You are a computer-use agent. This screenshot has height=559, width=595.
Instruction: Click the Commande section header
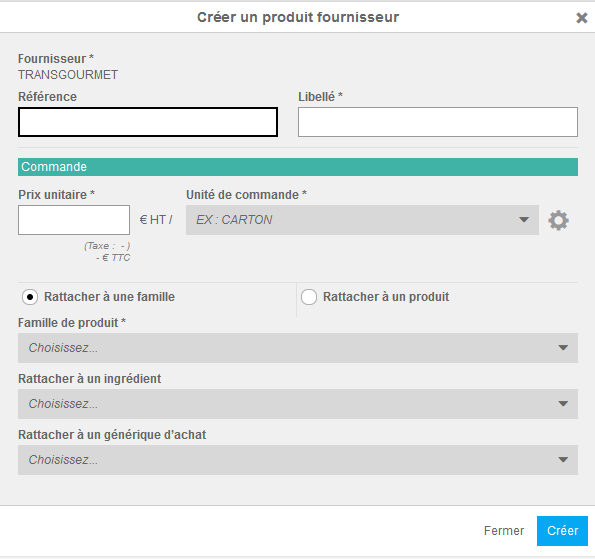pyautogui.click(x=298, y=167)
